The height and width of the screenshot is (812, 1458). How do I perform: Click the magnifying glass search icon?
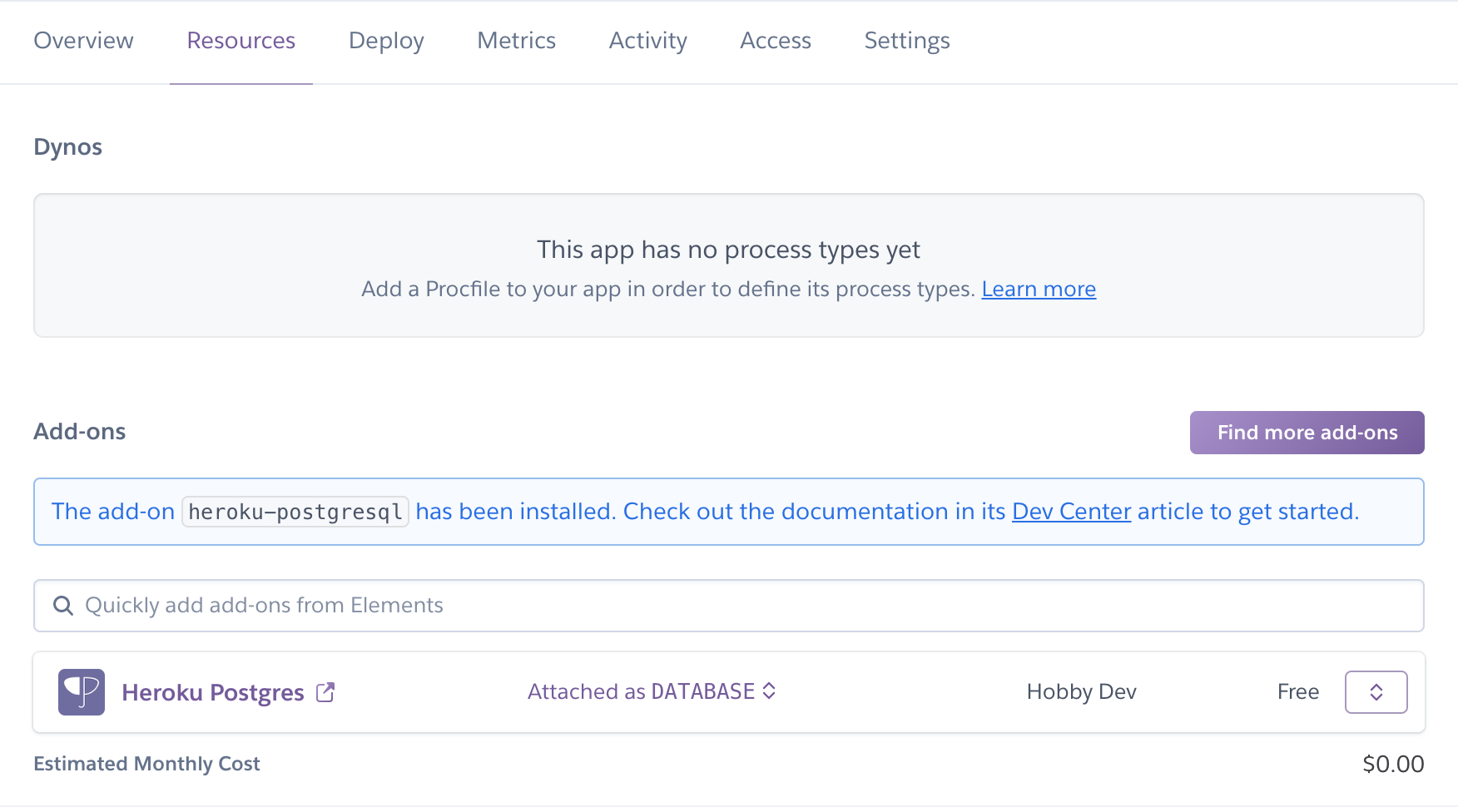pos(63,606)
